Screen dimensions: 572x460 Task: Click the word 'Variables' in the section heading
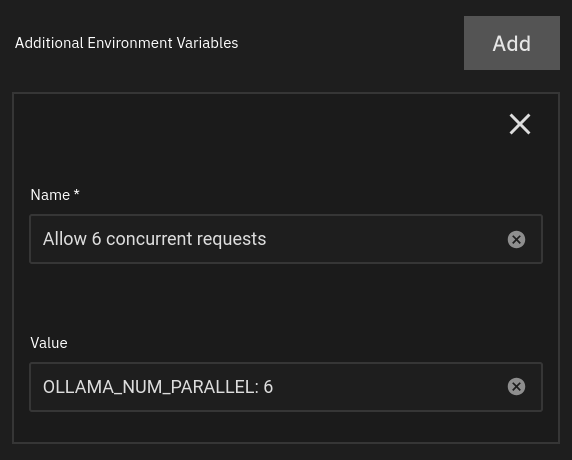[x=207, y=43]
